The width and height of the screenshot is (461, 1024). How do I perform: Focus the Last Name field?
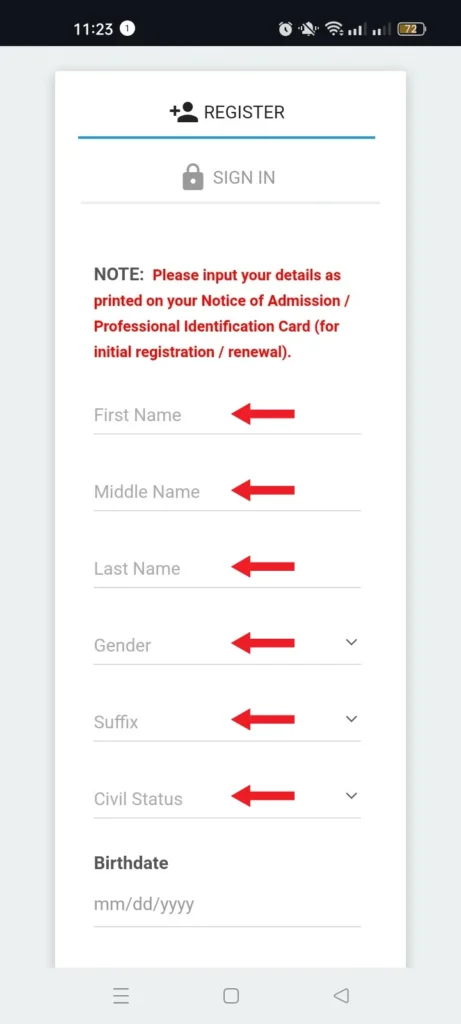coord(227,568)
